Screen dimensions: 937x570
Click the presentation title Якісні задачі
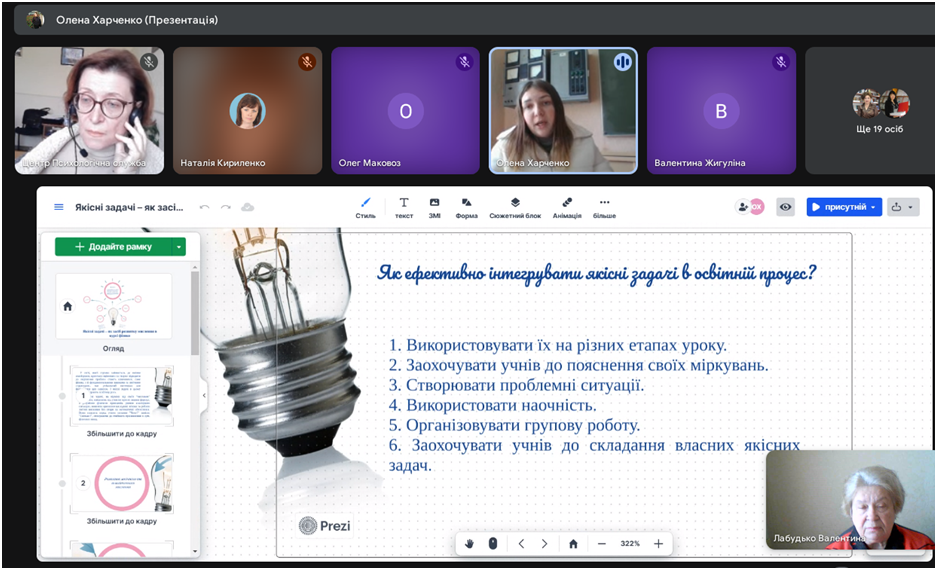(x=129, y=207)
